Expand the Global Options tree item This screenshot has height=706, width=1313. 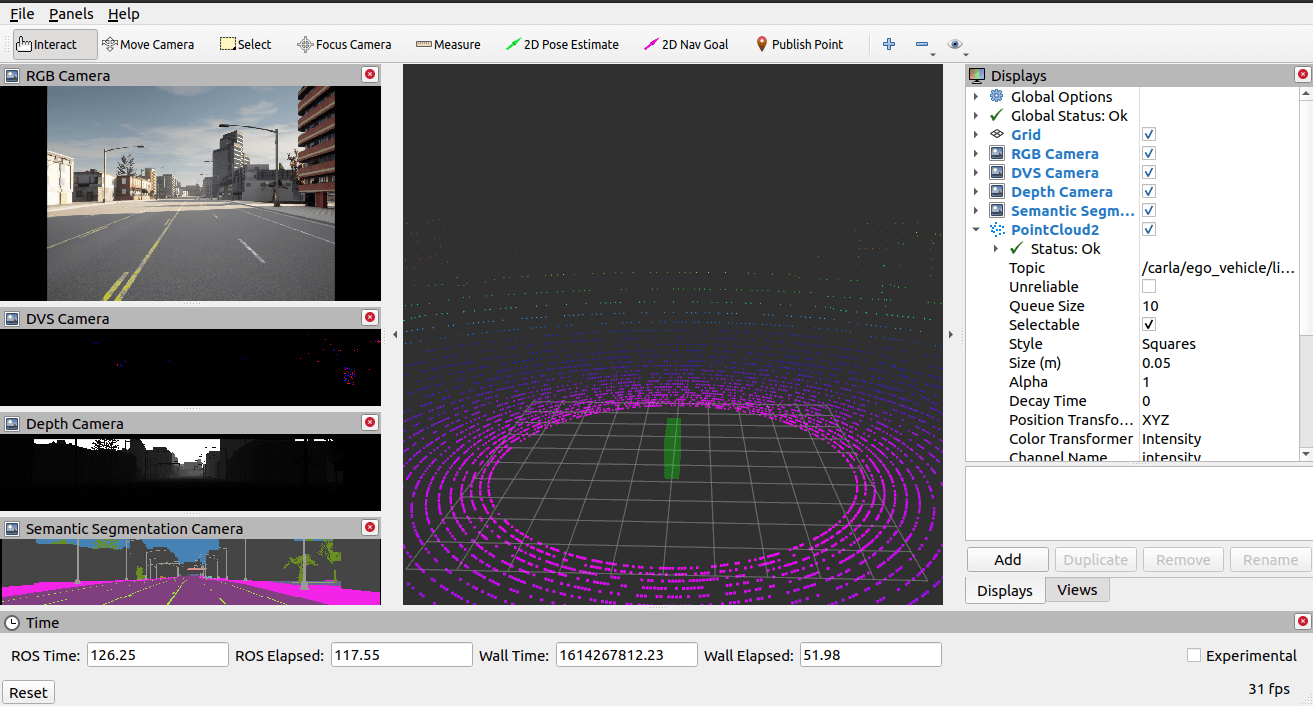976,97
